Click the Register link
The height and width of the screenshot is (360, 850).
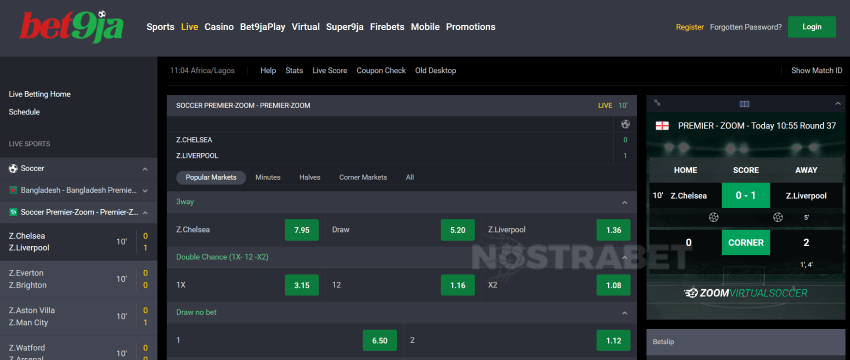690,27
